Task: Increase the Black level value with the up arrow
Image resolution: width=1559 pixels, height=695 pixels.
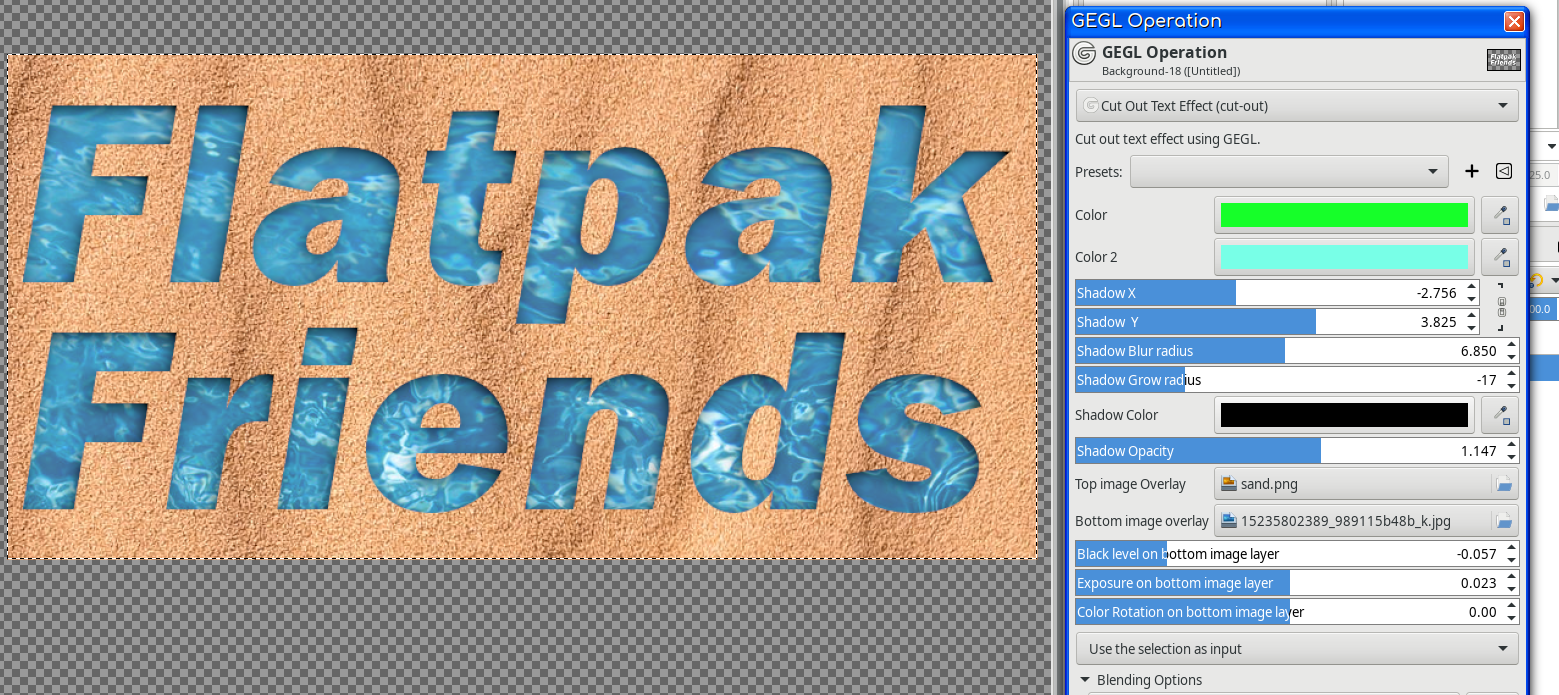Action: (1511, 548)
